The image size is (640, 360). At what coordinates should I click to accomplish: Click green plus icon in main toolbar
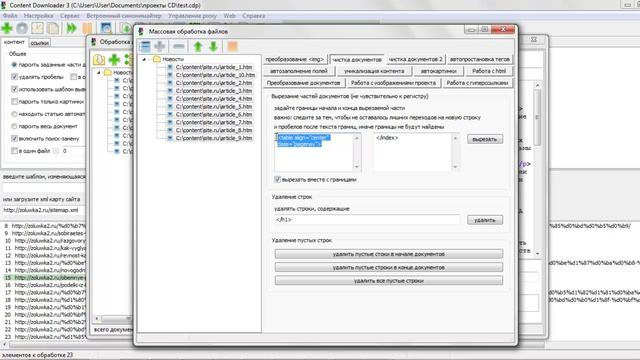7,28
